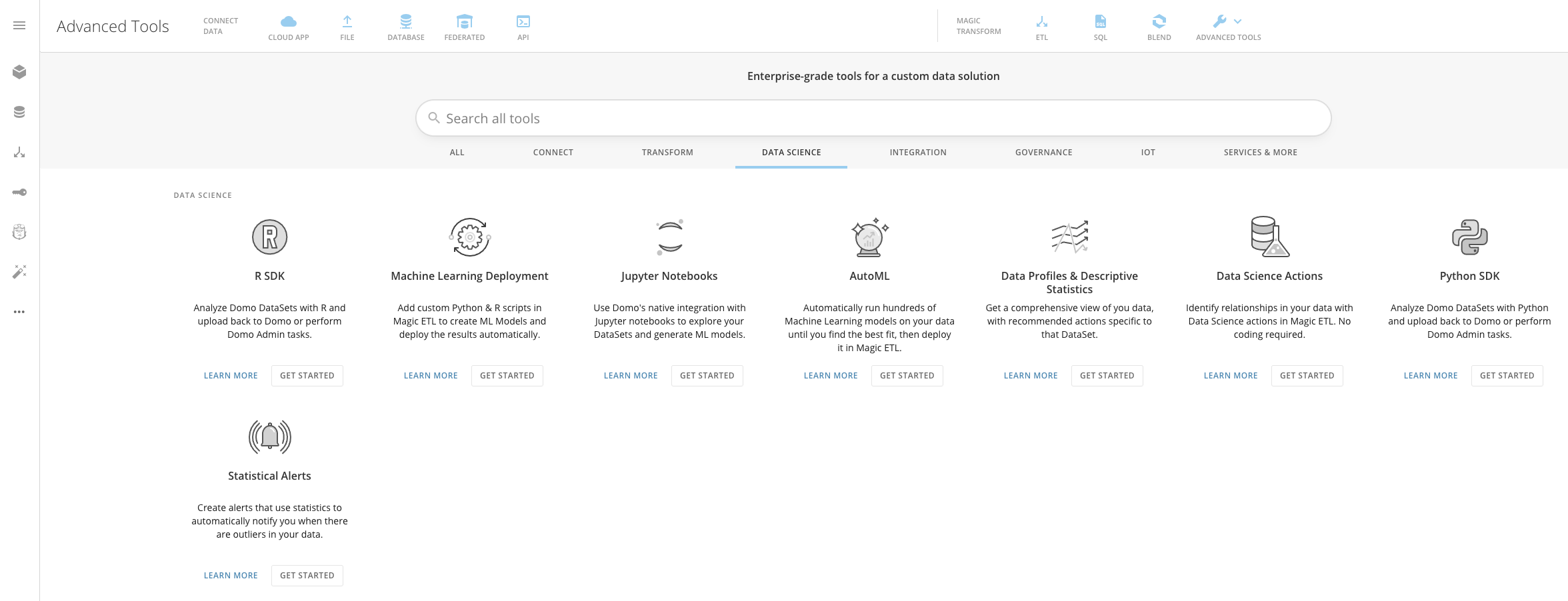Click the Advanced Tools wrench icon
The width and height of the screenshot is (1568, 601).
[x=1220, y=21]
